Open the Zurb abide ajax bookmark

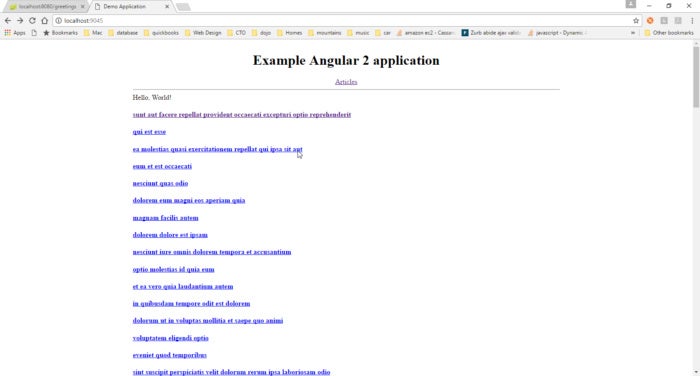point(491,33)
